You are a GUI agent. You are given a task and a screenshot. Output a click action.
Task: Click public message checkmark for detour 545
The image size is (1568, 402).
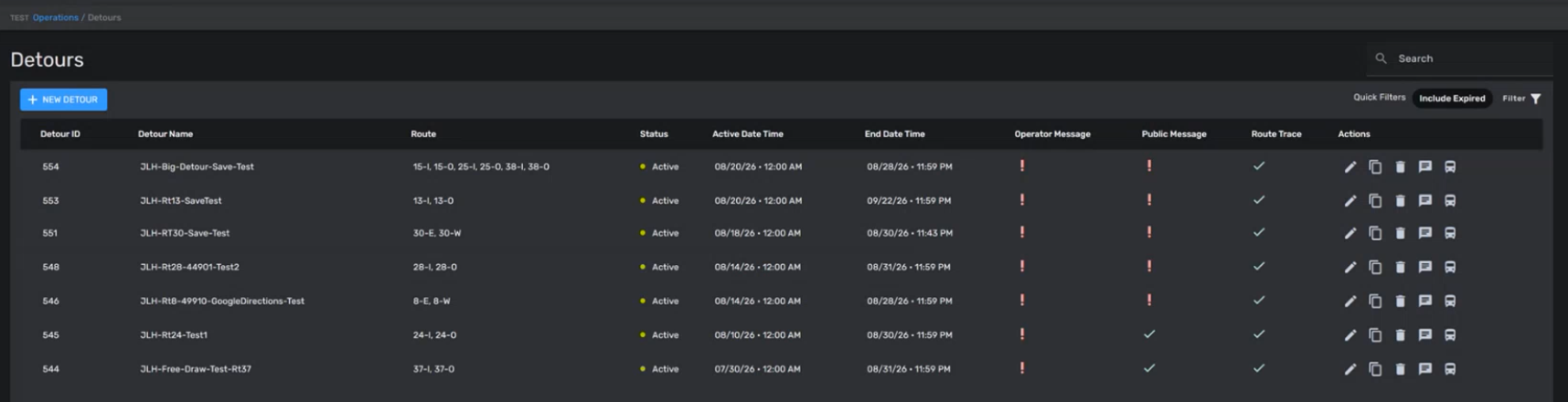(1149, 334)
